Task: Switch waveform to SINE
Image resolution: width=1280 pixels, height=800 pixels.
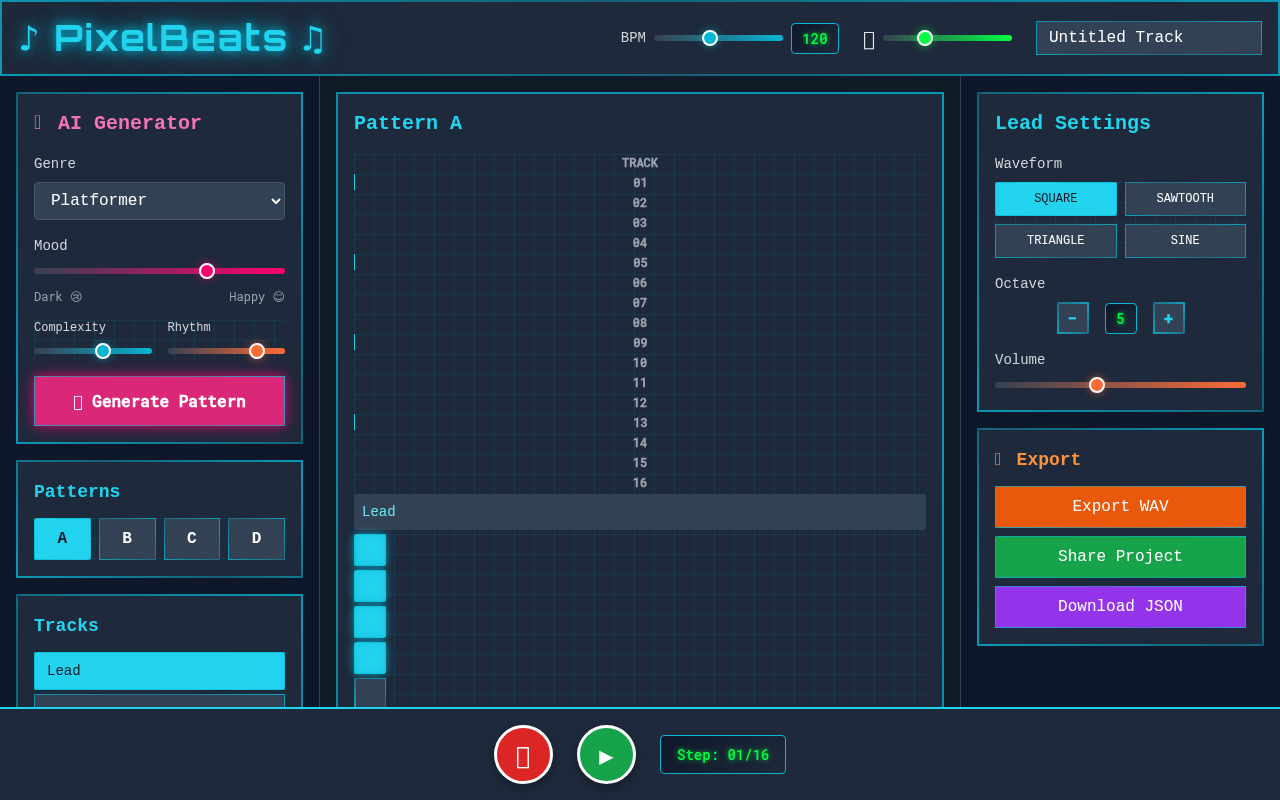Action: tap(1185, 240)
